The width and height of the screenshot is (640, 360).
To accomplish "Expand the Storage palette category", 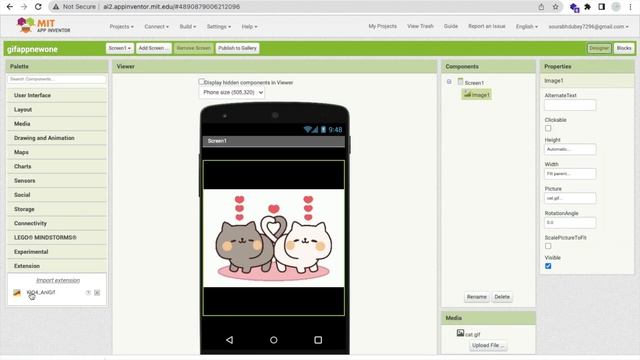I will click(x=57, y=209).
